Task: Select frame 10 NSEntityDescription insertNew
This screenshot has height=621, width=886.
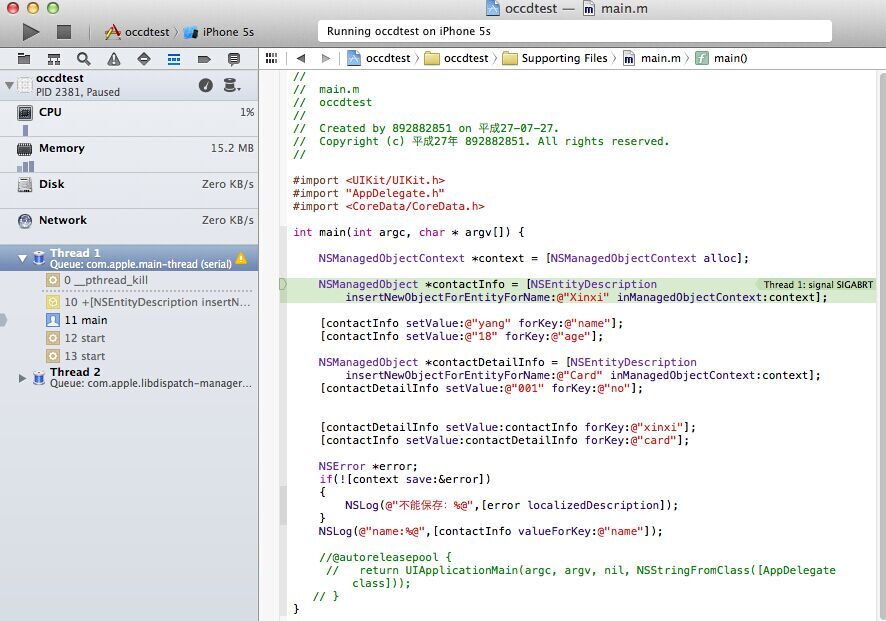Action: point(149,302)
